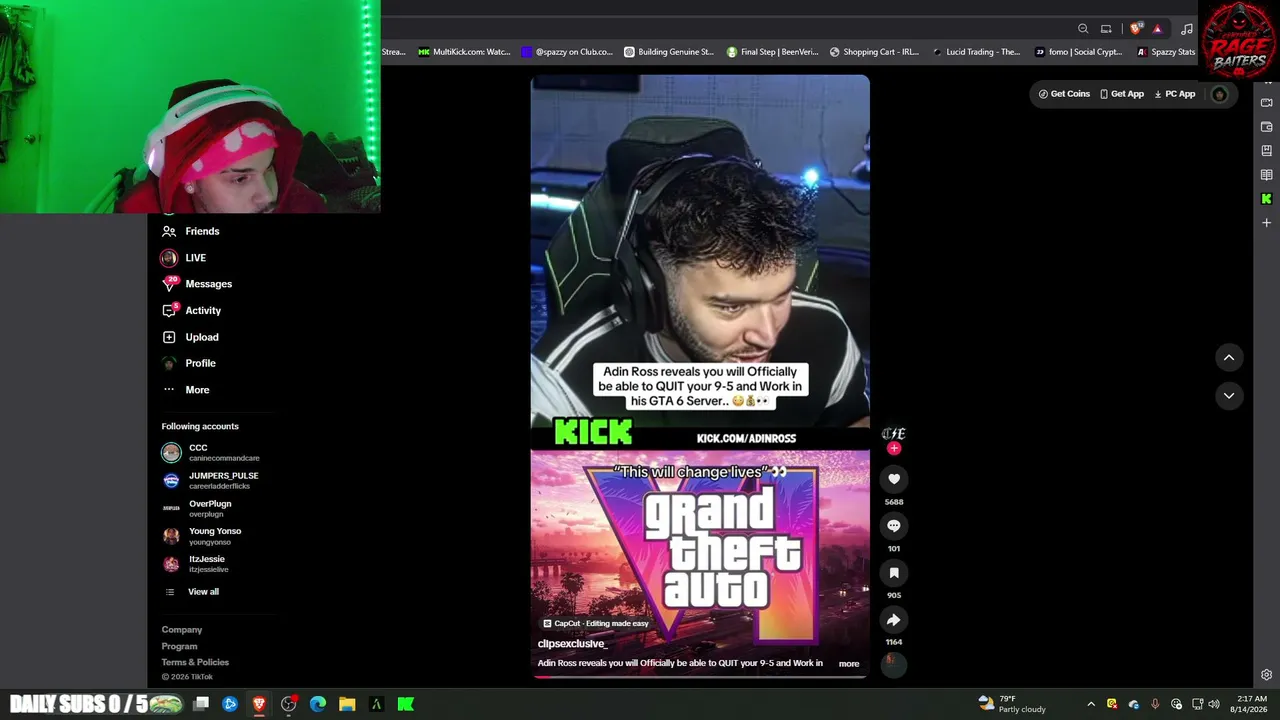Open ItzJessie following account

point(196,564)
